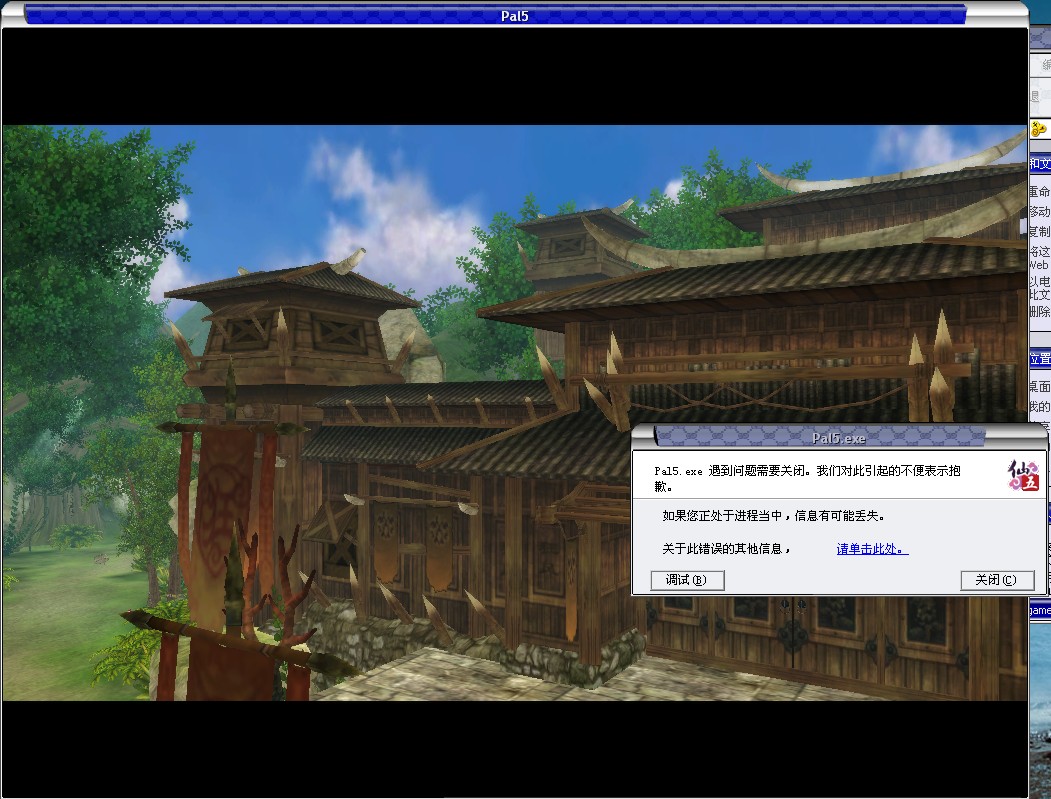The width and height of the screenshot is (1051, 799).
Task: Select 删除 delete task in side panel
Action: [x=1040, y=311]
